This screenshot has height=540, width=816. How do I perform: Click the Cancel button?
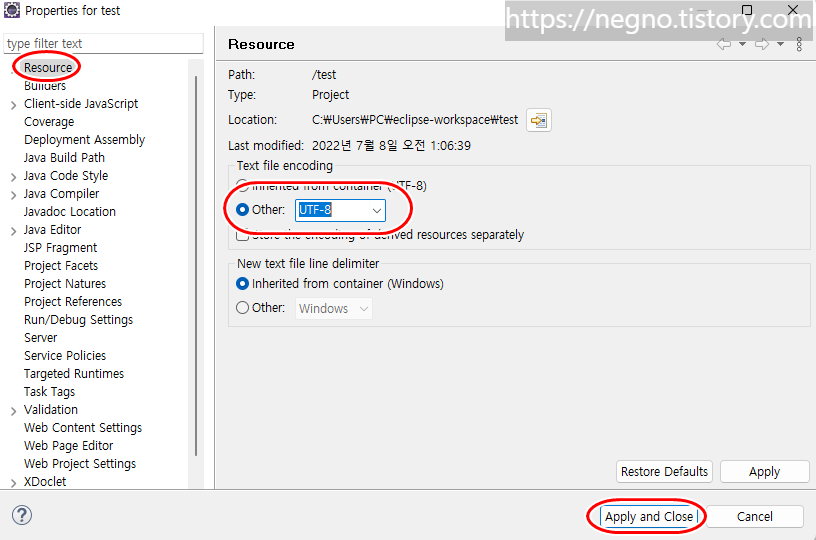click(x=755, y=517)
